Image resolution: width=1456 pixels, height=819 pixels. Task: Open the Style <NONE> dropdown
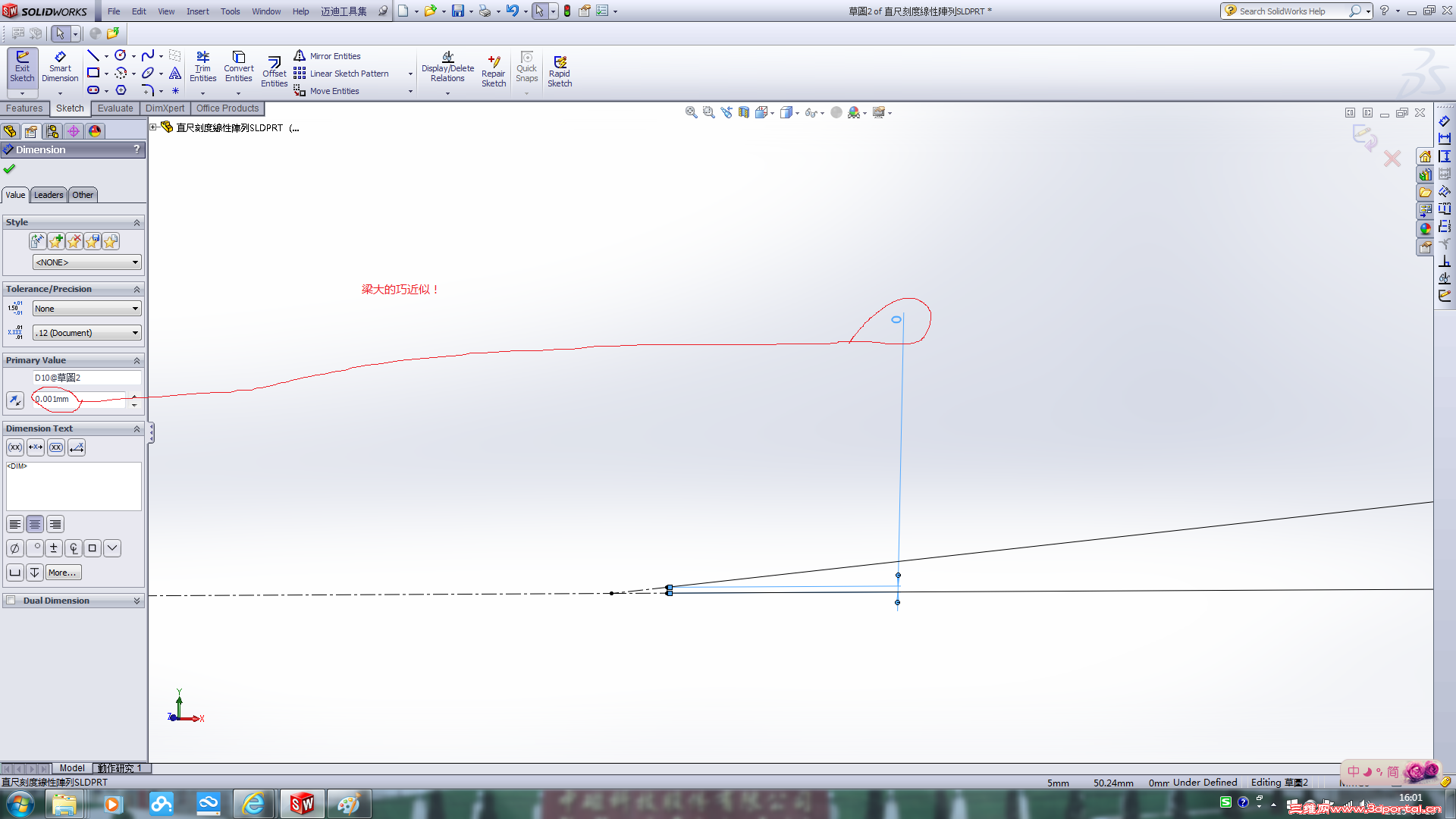coord(86,262)
